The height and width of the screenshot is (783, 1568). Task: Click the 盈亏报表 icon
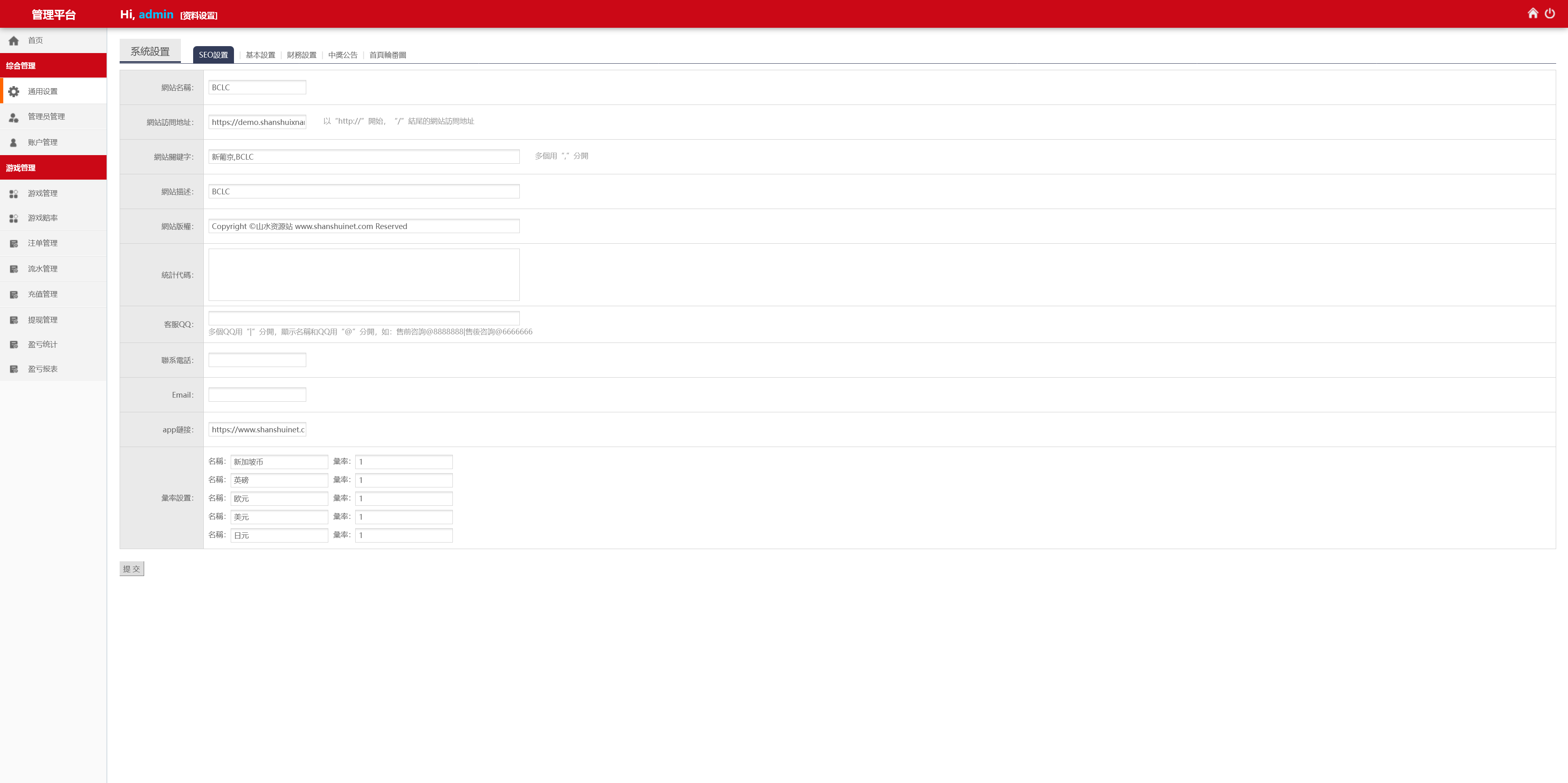point(13,369)
